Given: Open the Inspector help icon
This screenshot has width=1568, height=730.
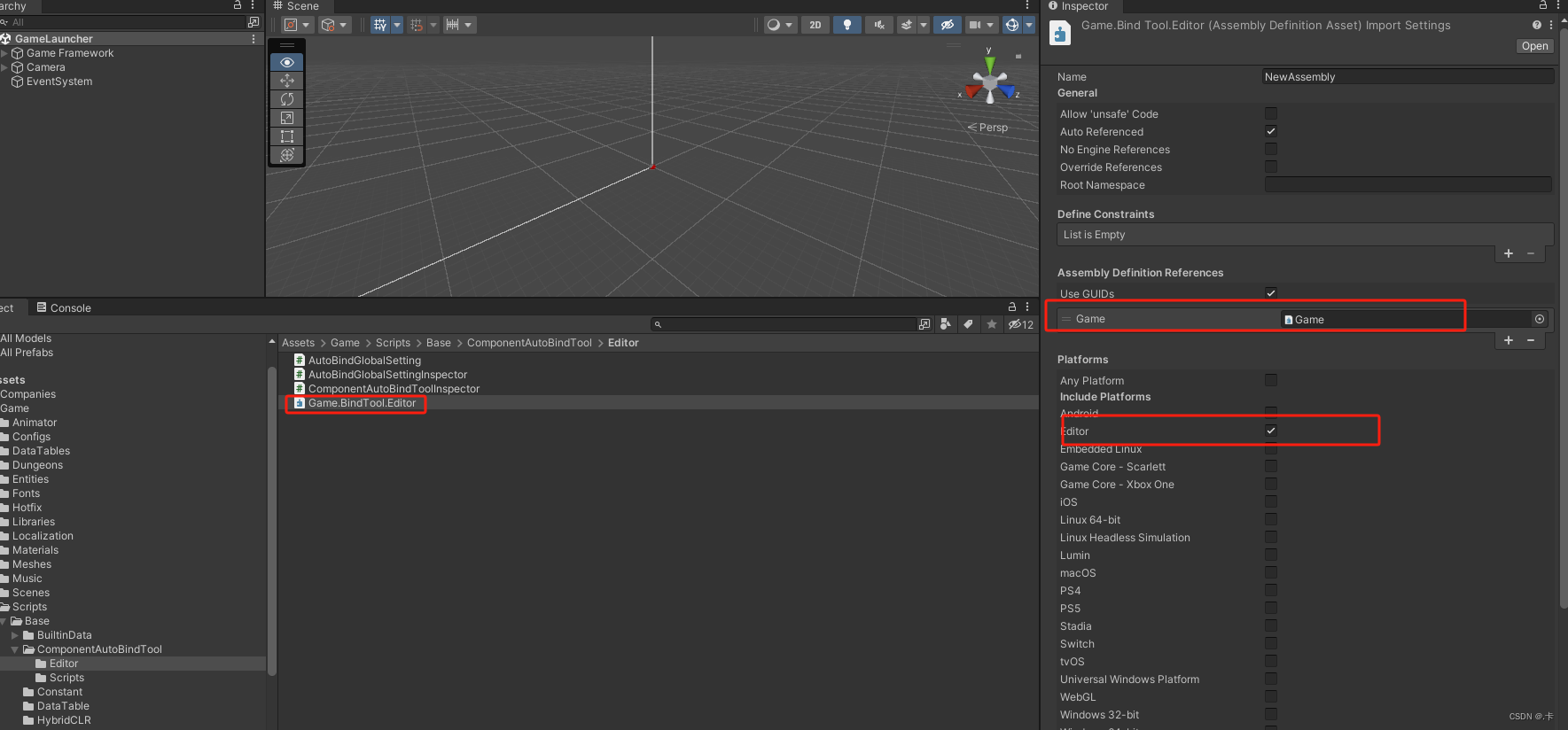Looking at the screenshot, I should pyautogui.click(x=1537, y=25).
